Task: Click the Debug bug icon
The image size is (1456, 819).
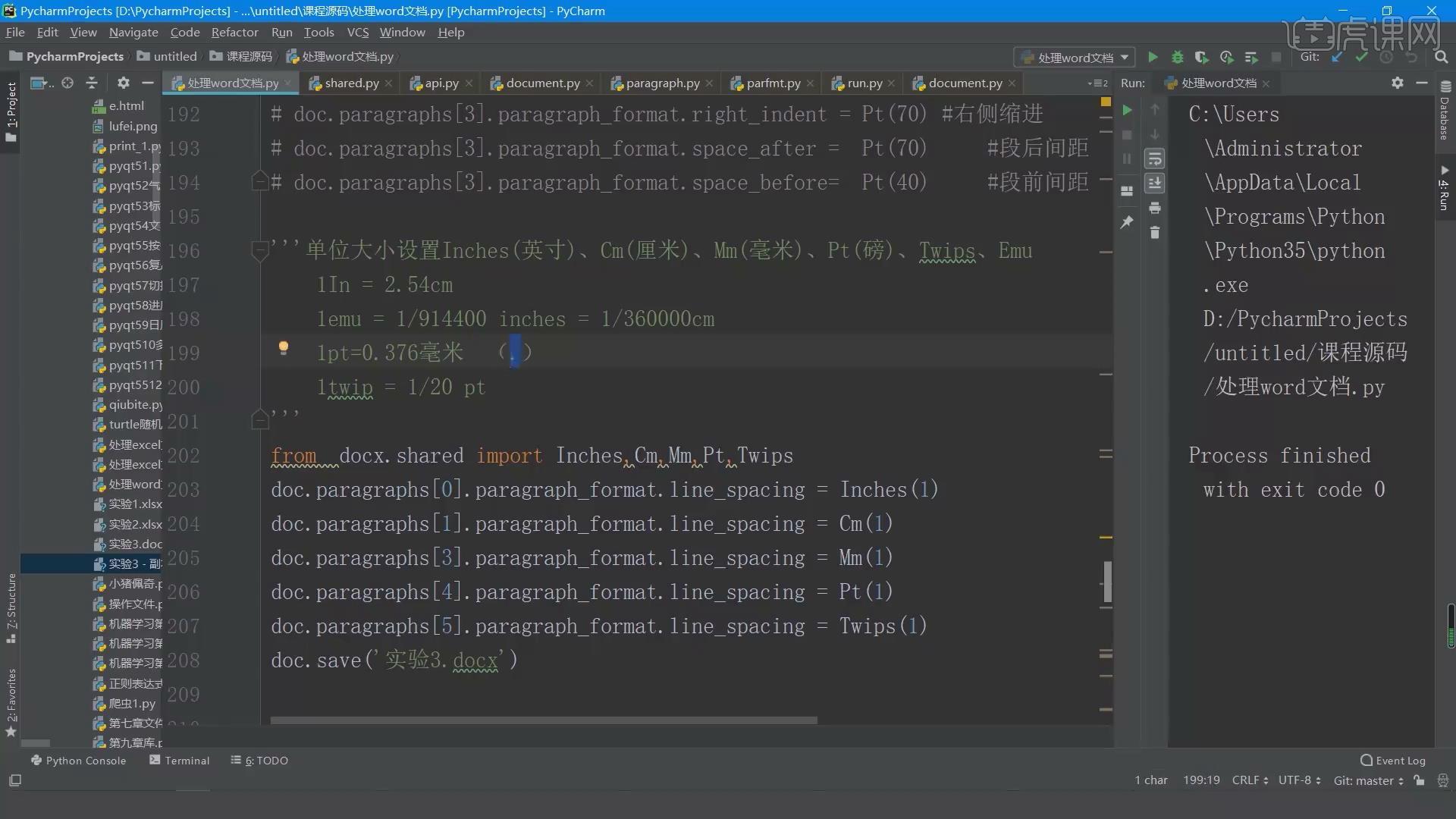Action: [1178, 57]
